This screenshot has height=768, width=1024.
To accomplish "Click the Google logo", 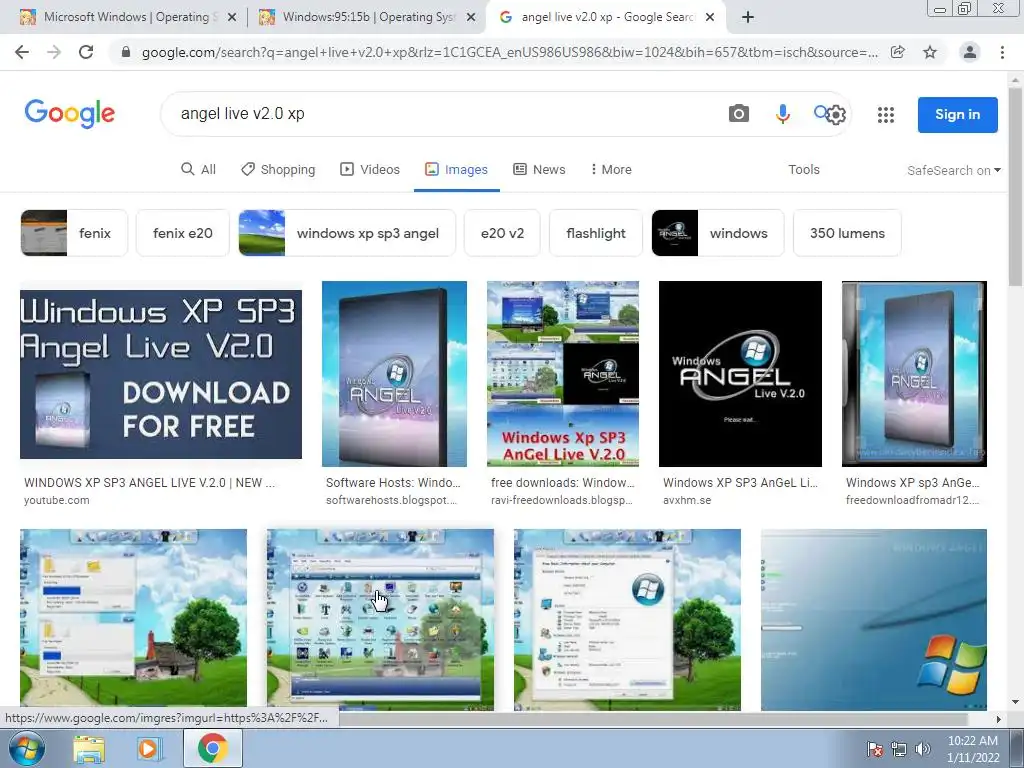I will pyautogui.click(x=70, y=114).
